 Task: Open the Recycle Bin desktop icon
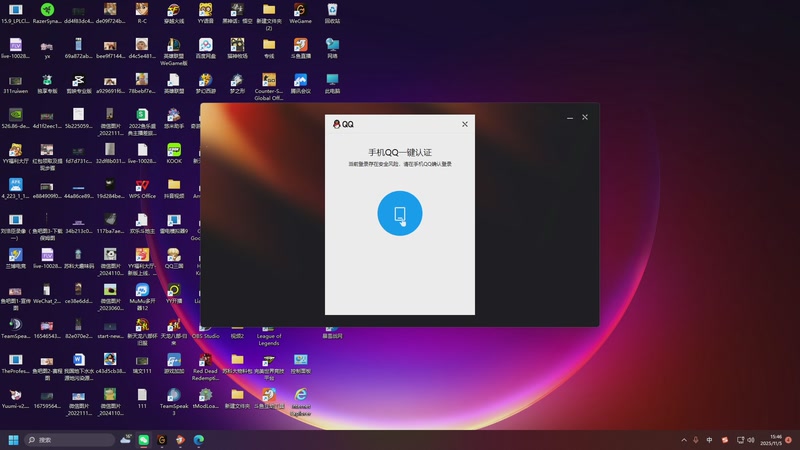point(332,13)
